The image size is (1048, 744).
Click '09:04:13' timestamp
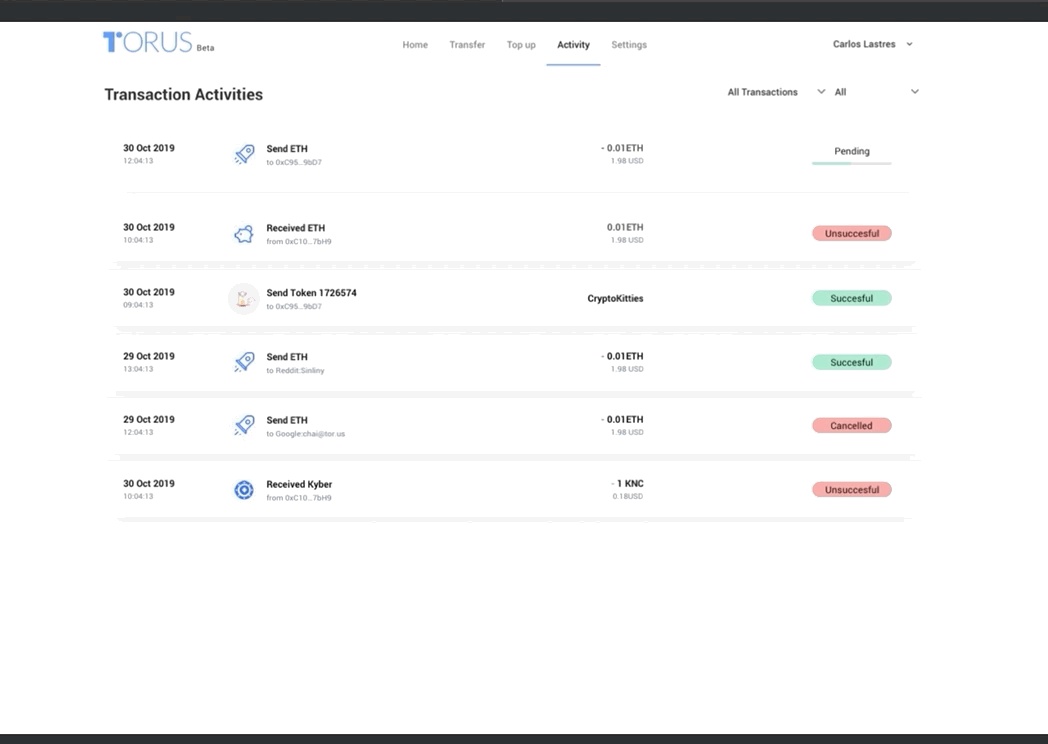[138, 305]
